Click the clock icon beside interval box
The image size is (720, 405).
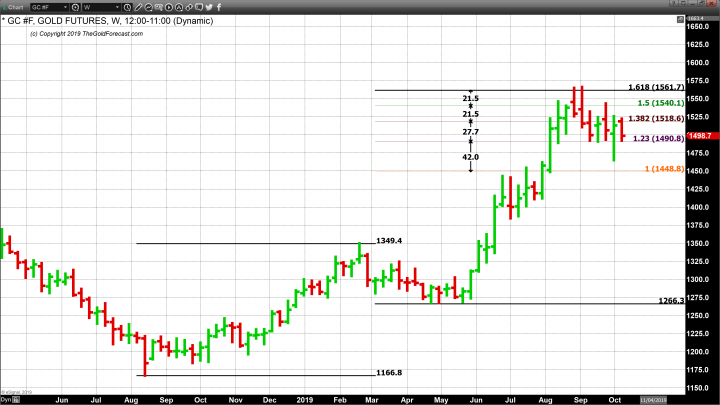[x=127, y=7]
